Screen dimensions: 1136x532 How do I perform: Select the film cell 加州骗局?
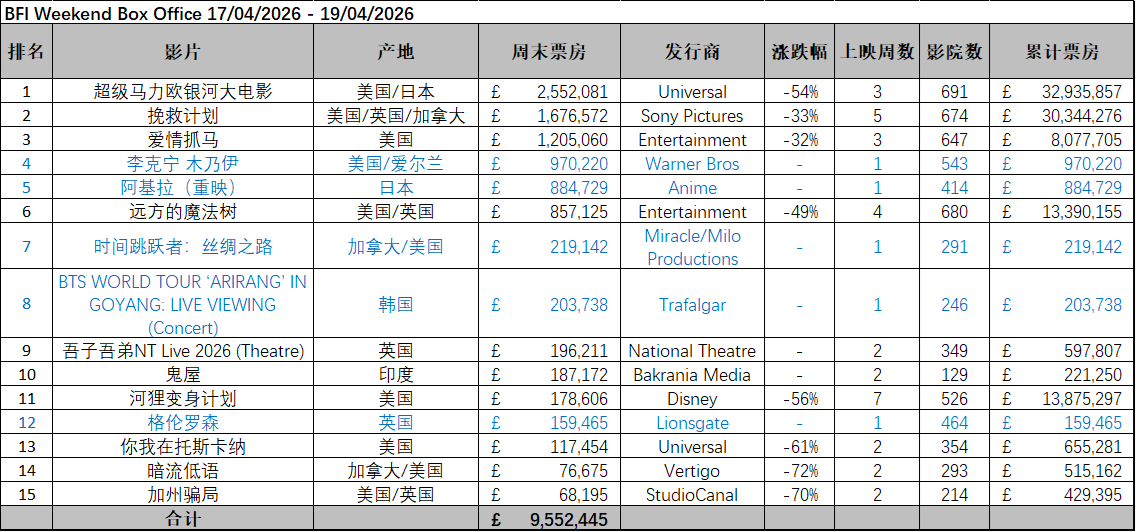click(183, 495)
